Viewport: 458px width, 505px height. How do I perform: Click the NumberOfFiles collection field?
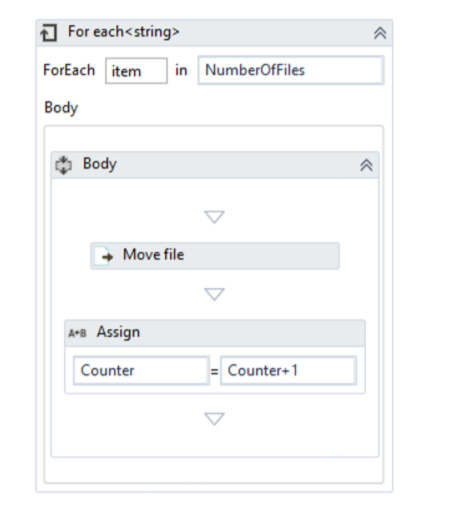click(x=291, y=70)
